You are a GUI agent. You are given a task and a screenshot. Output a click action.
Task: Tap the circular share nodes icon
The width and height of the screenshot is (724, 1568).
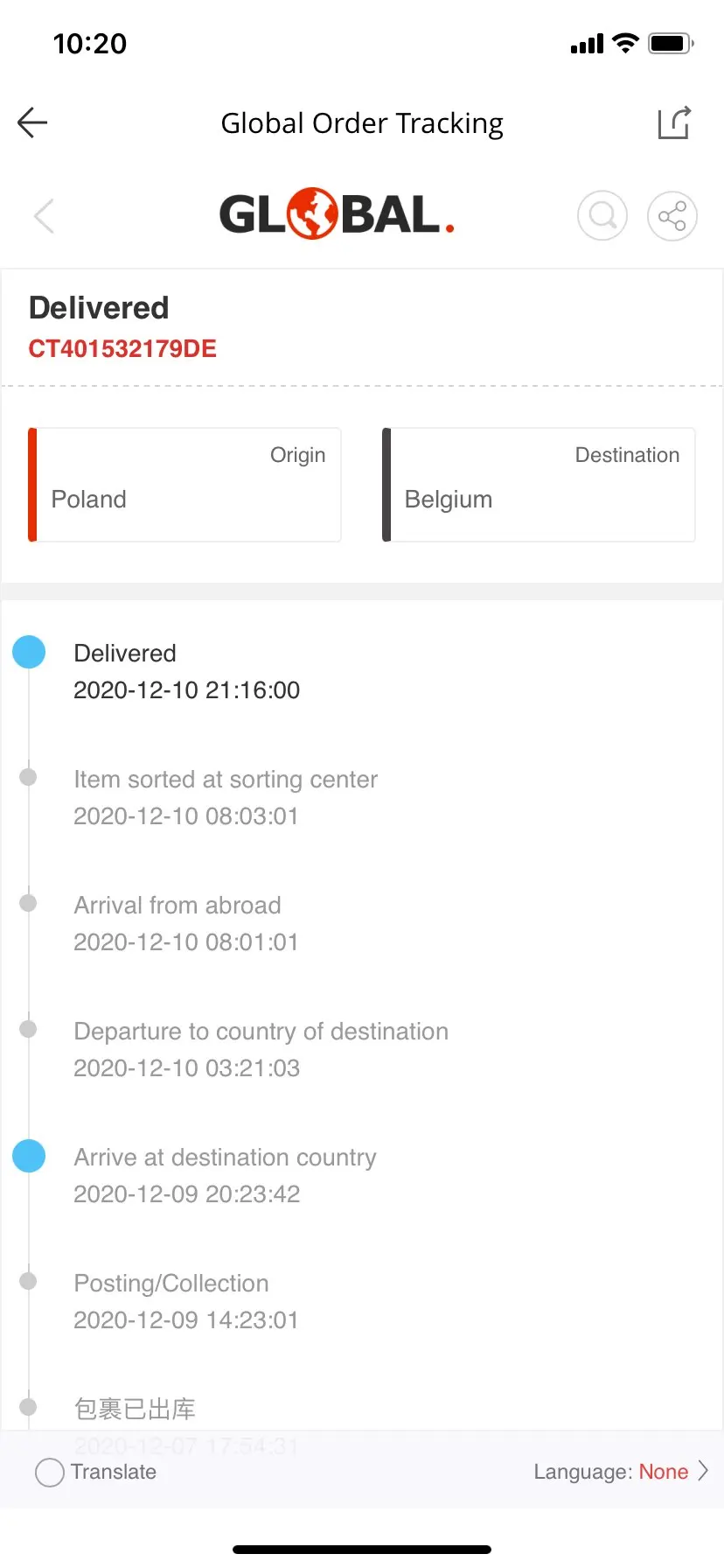tap(672, 215)
